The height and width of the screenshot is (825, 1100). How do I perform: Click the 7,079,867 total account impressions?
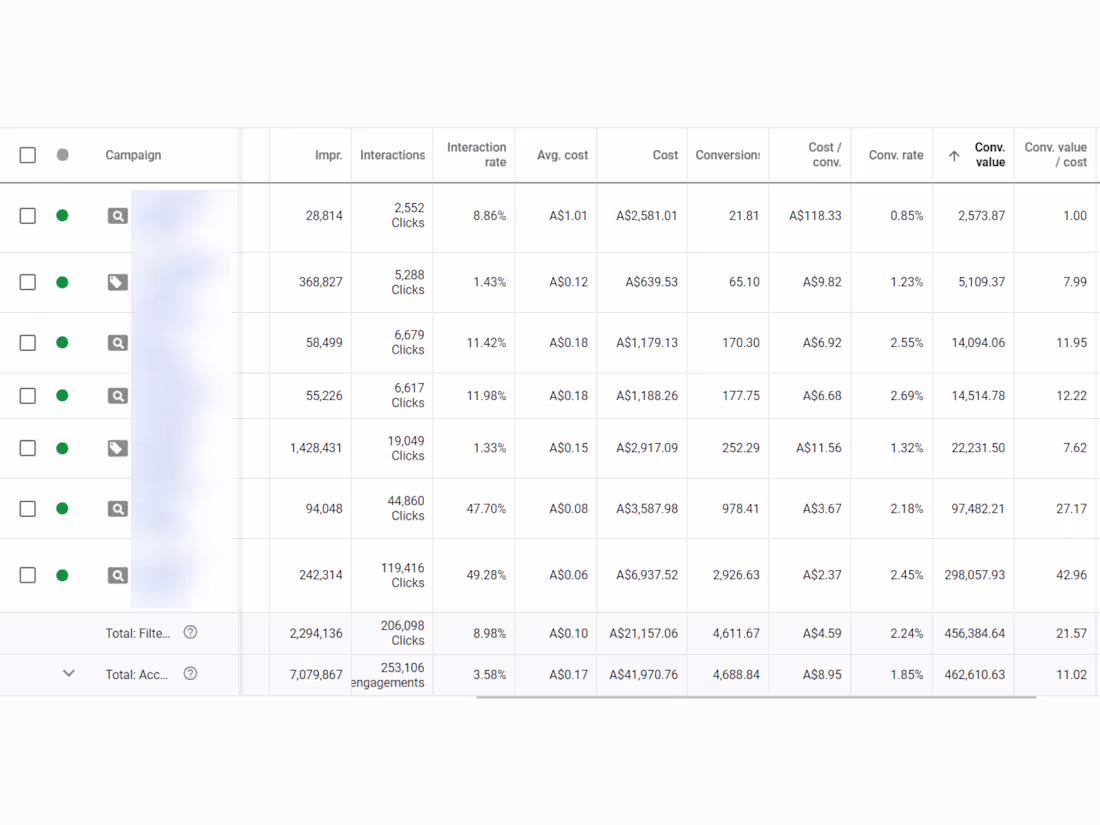(316, 674)
